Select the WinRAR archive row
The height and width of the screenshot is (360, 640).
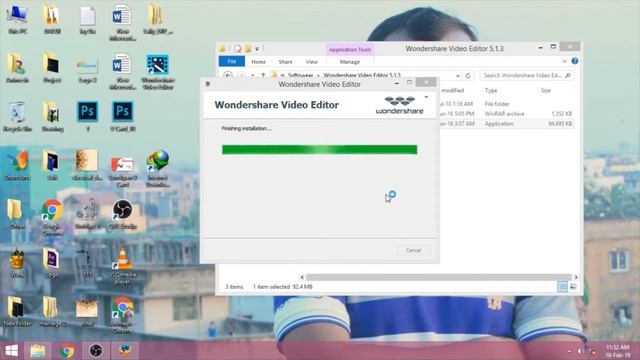(507, 114)
